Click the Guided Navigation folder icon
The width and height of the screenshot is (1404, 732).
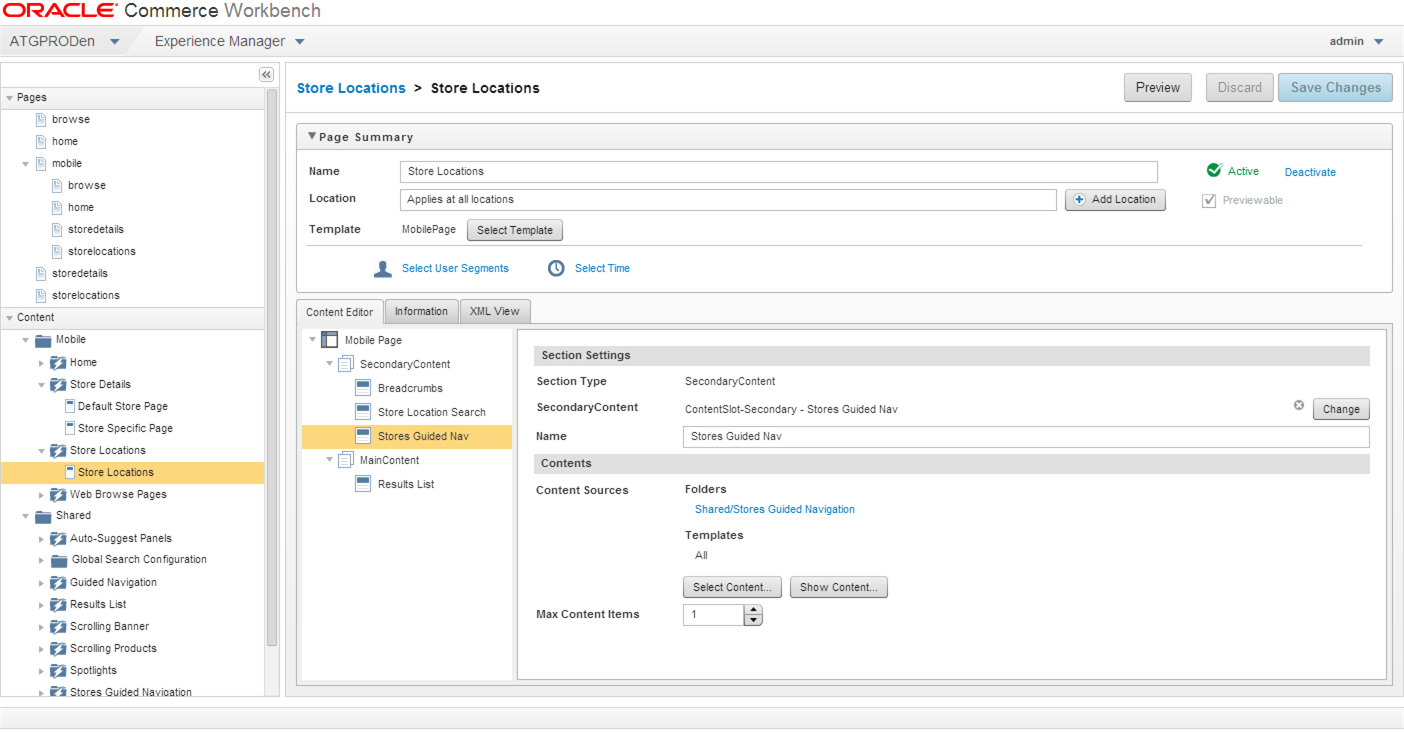click(58, 582)
